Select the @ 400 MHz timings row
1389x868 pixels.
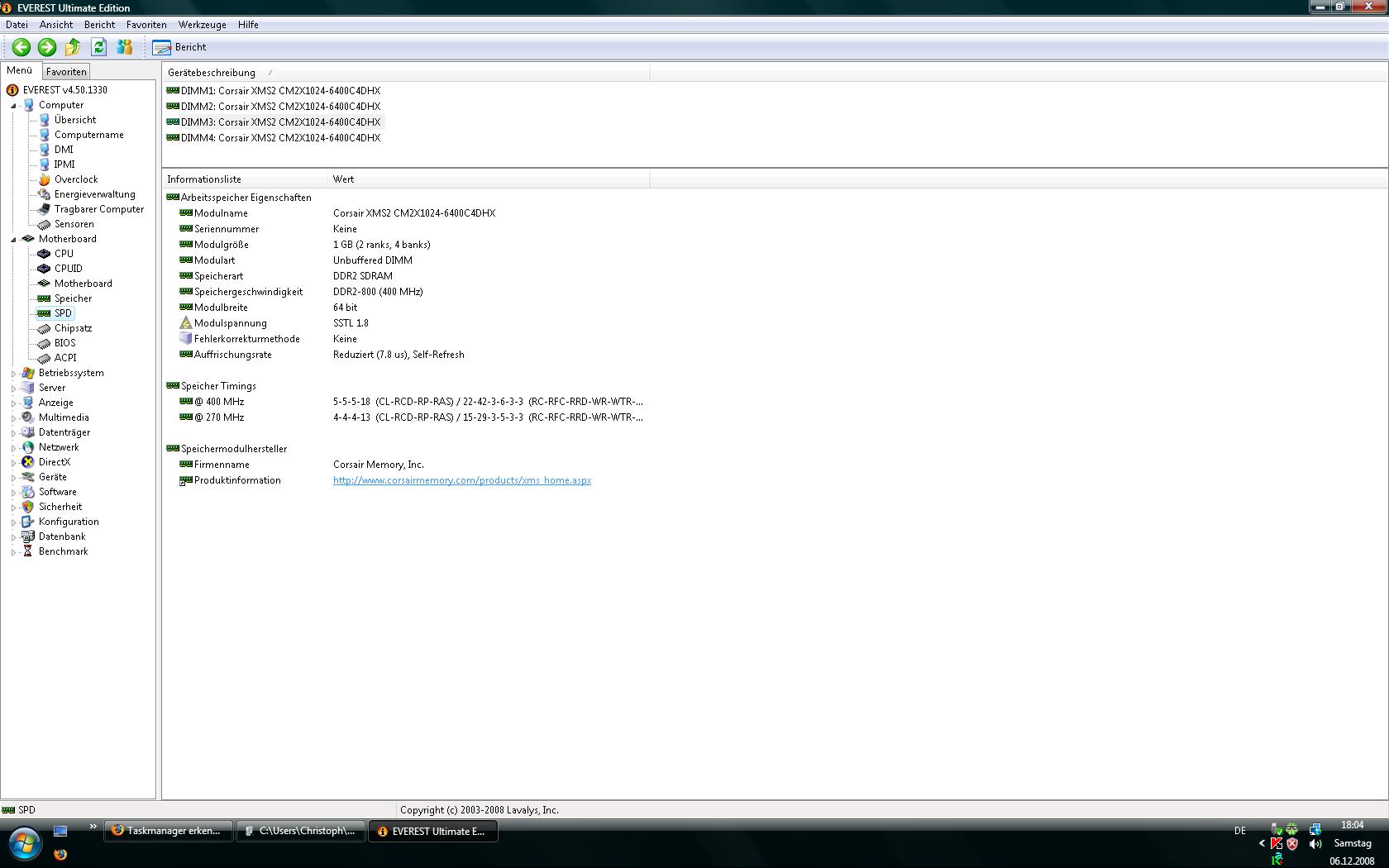click(405, 402)
